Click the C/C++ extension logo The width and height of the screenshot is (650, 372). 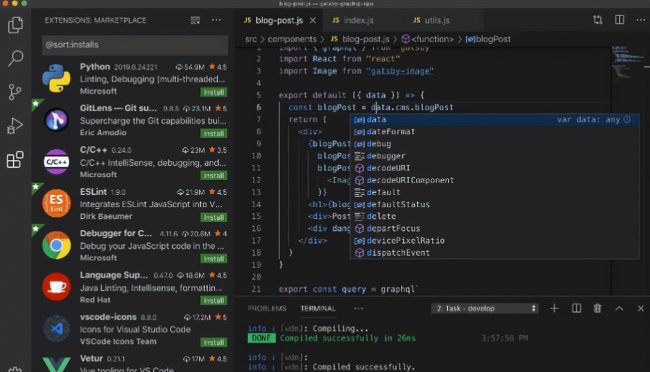(56, 162)
